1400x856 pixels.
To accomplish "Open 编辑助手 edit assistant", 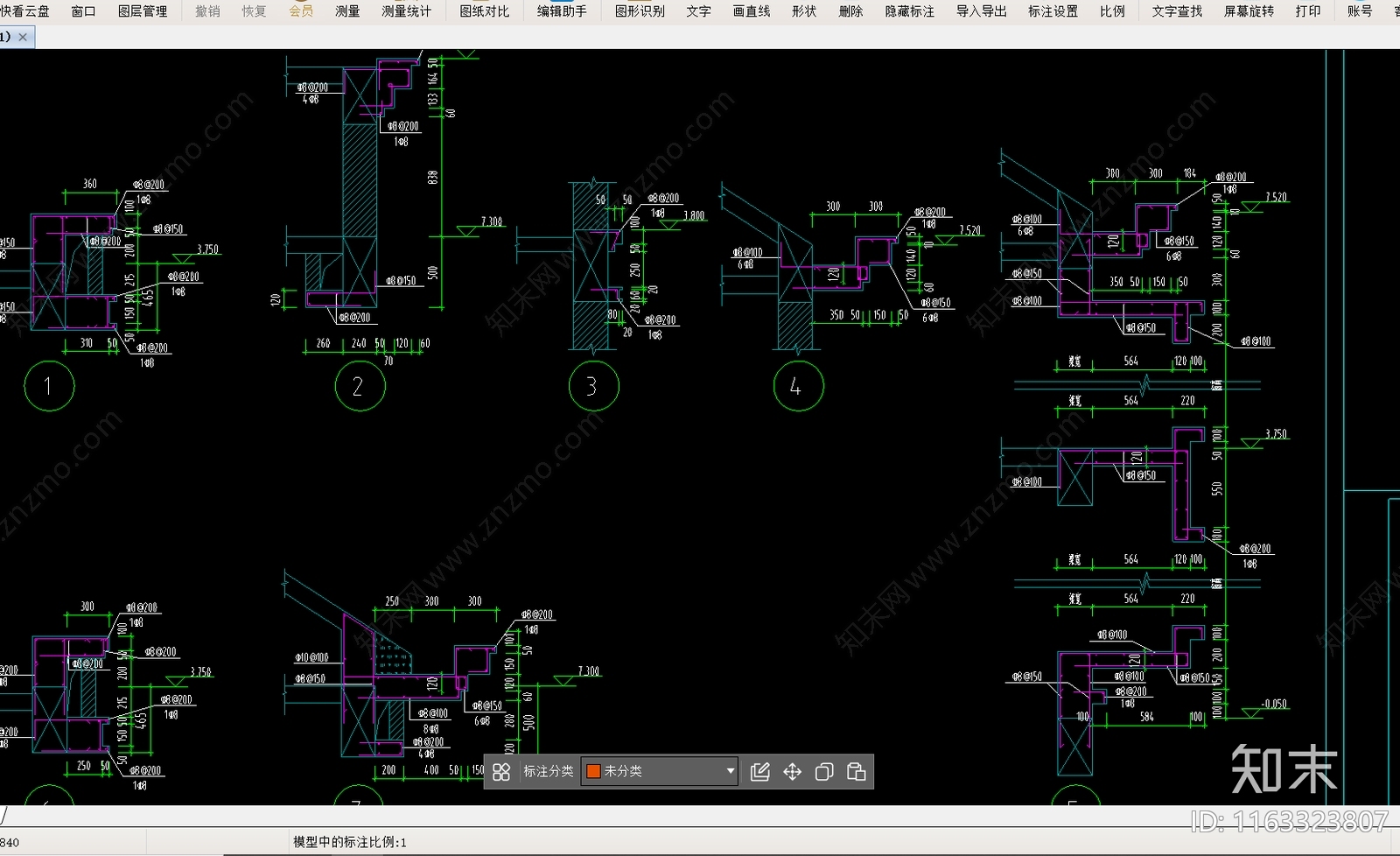I will coord(562,11).
